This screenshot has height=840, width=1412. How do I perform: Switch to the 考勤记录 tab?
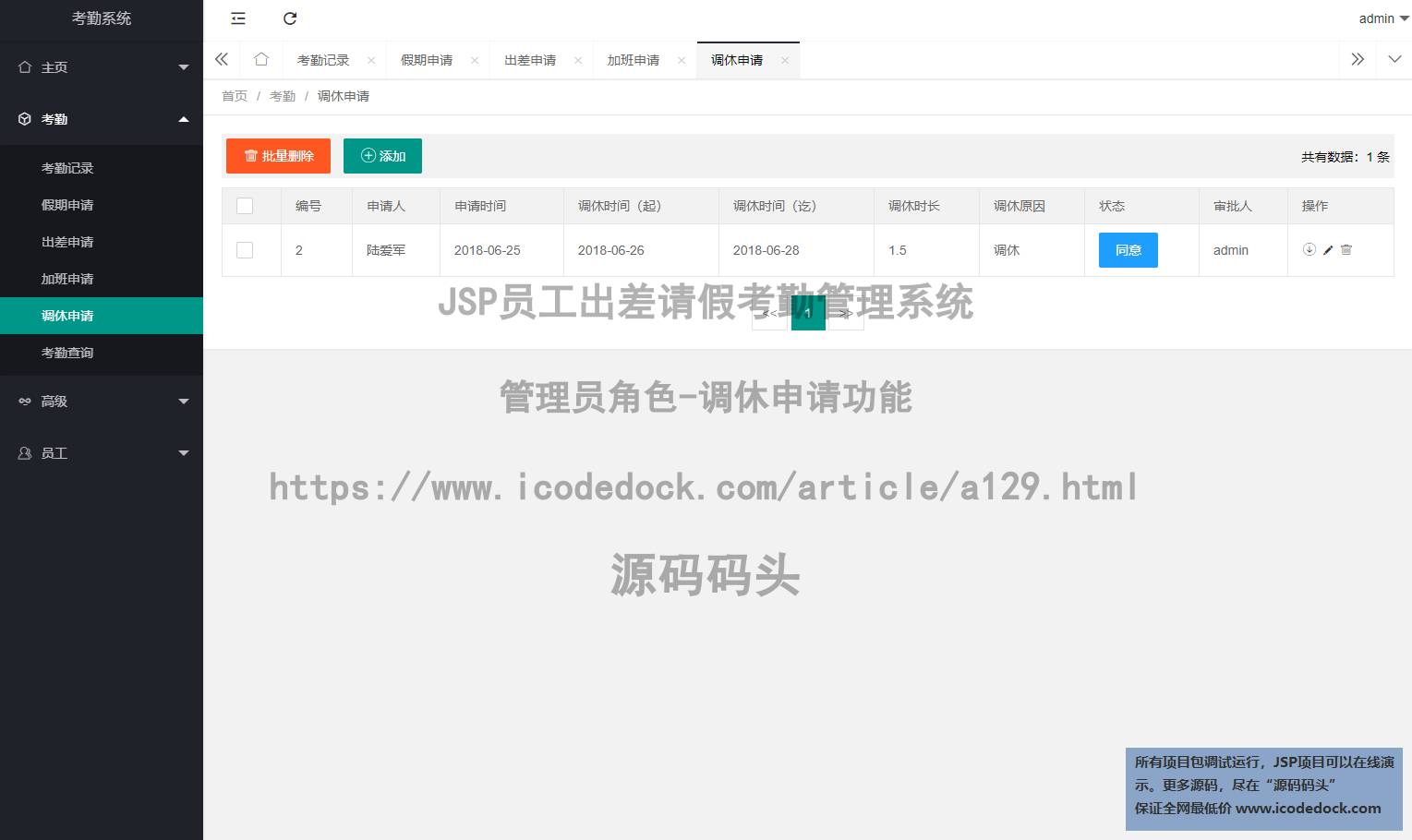[323, 60]
